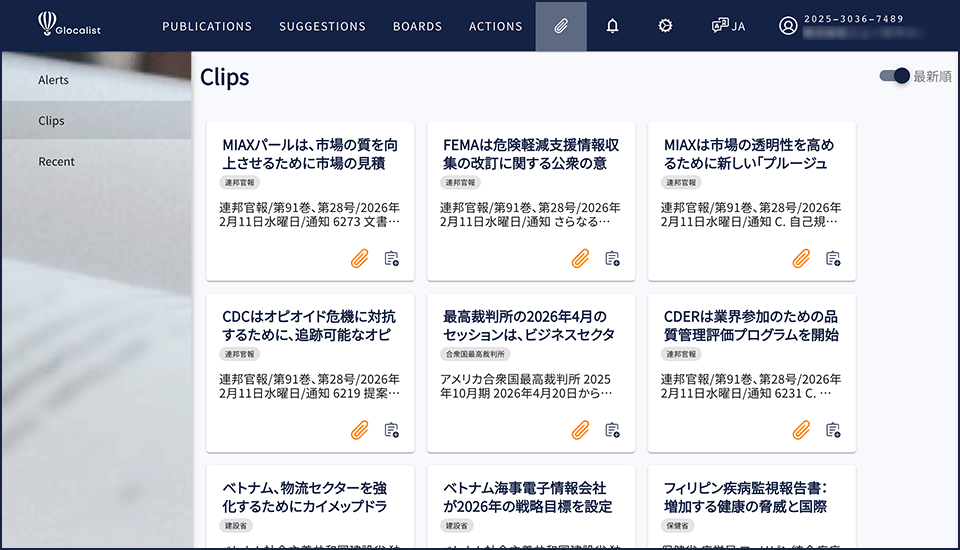
Task: Open the settings gear icon
Action: click(x=665, y=26)
